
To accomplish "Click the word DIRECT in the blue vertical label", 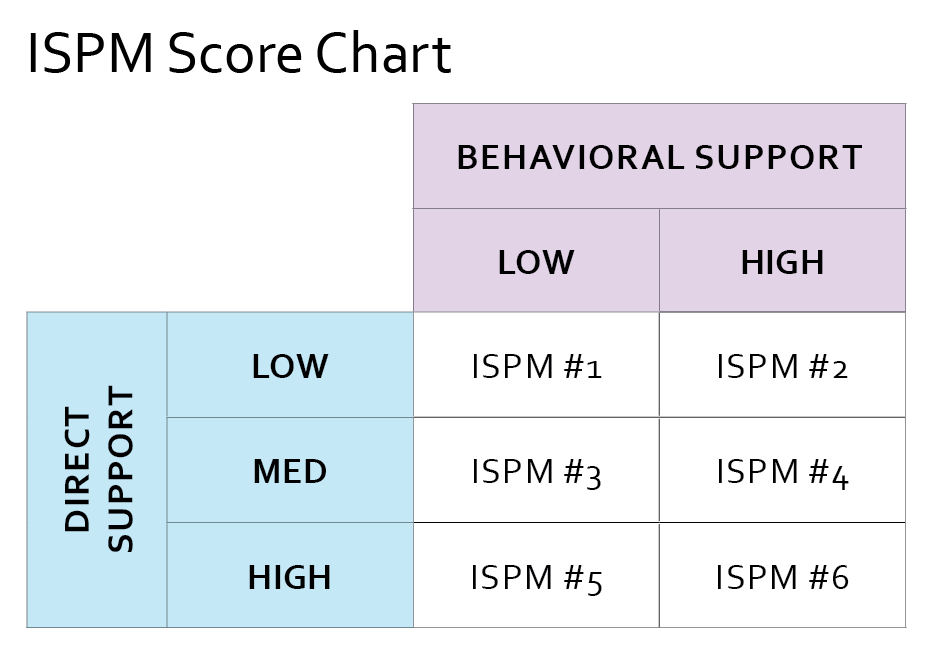I will pyautogui.click(x=78, y=470).
